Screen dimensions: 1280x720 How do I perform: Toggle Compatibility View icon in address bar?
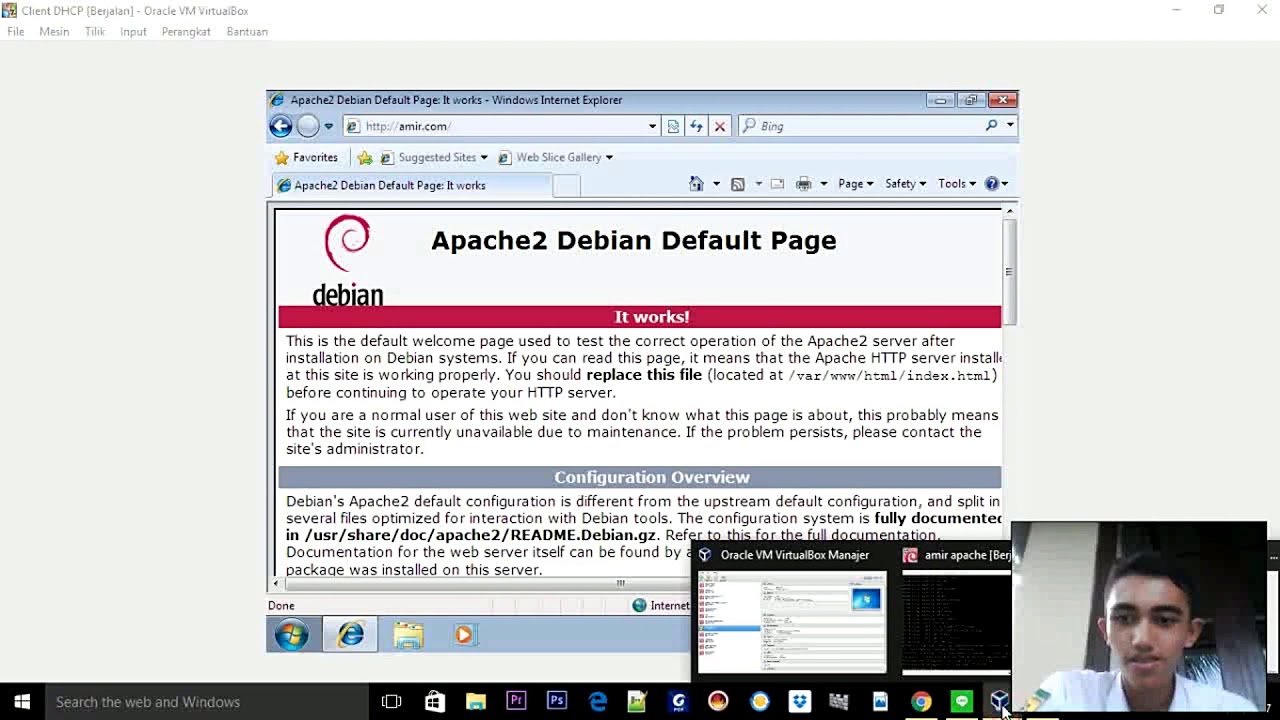pyautogui.click(x=673, y=126)
